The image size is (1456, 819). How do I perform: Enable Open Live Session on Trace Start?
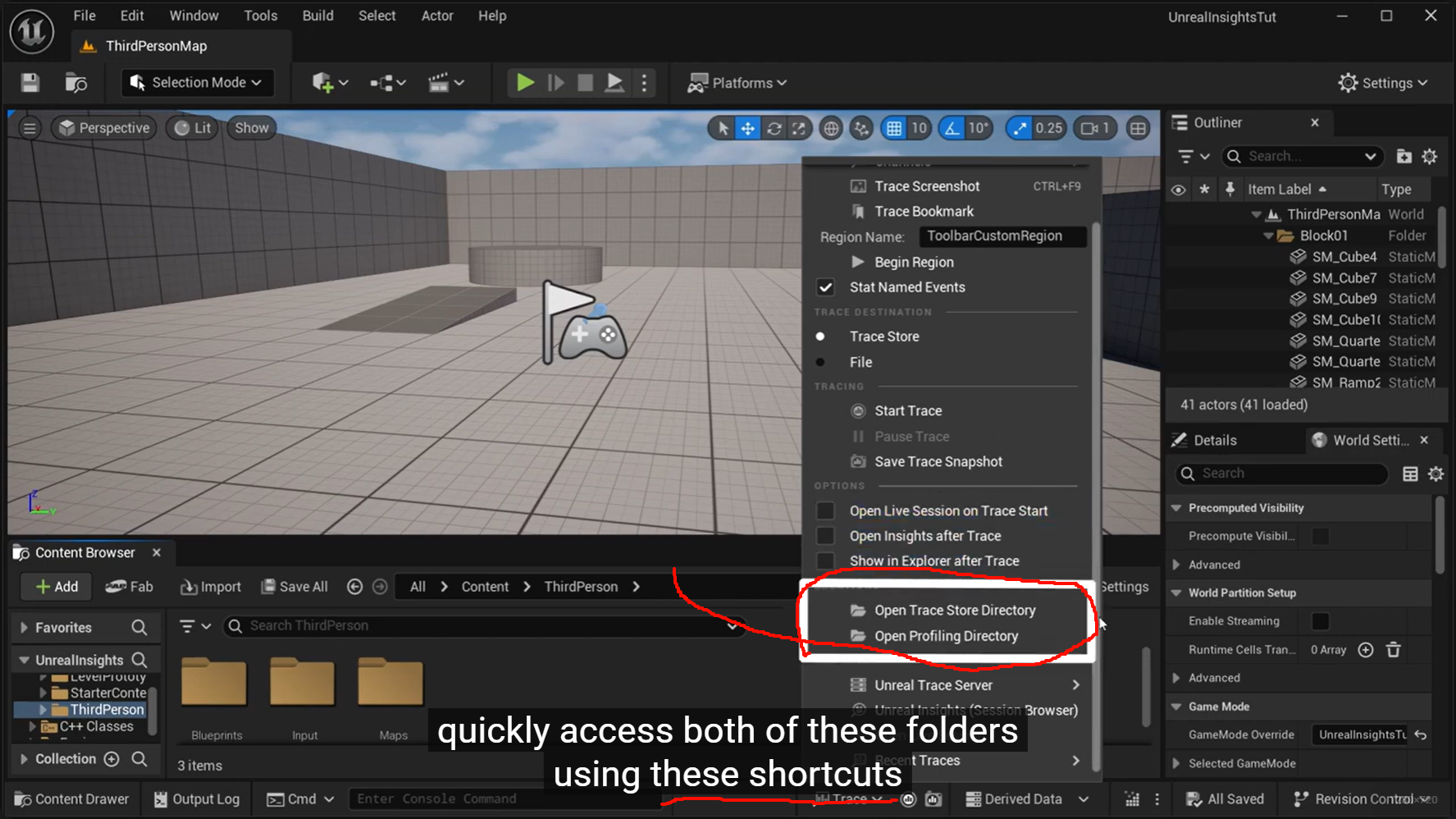pyautogui.click(x=825, y=510)
